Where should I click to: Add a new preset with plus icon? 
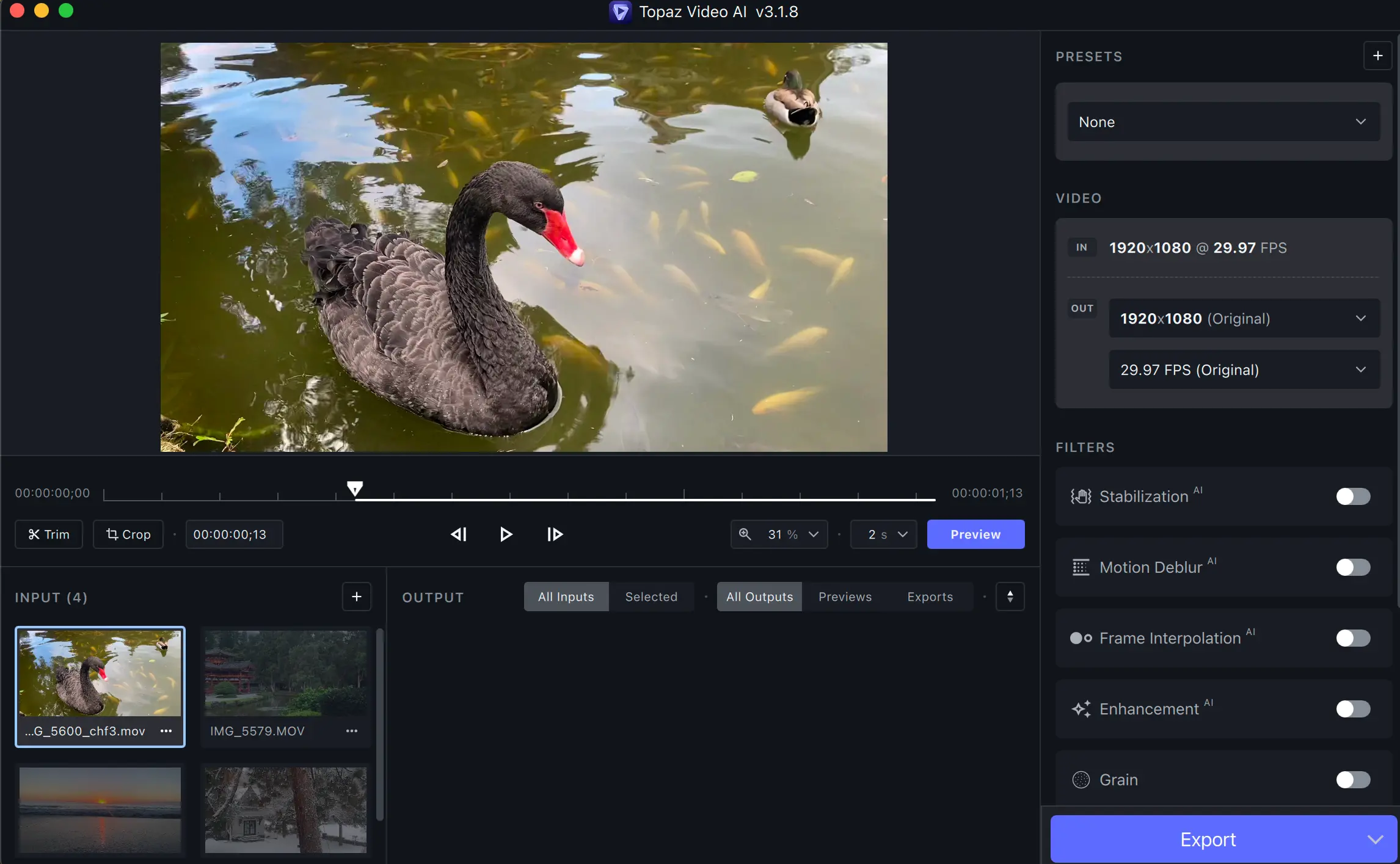(1377, 56)
